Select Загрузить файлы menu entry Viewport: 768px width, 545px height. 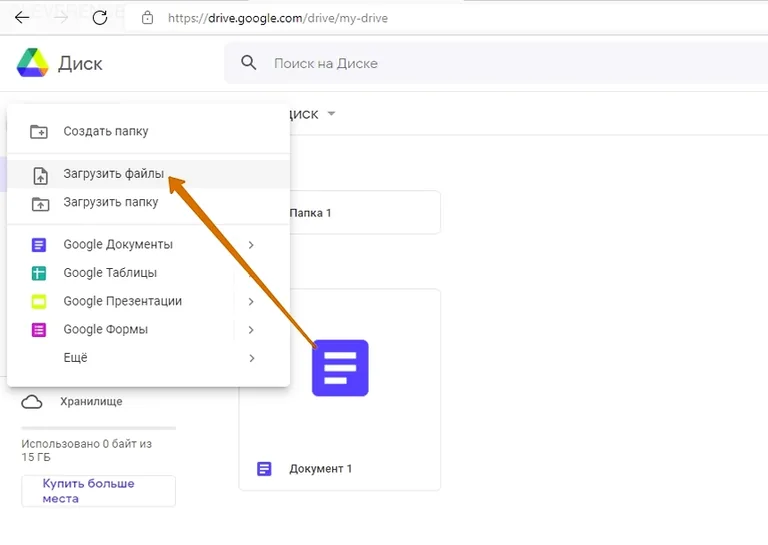click(148, 174)
